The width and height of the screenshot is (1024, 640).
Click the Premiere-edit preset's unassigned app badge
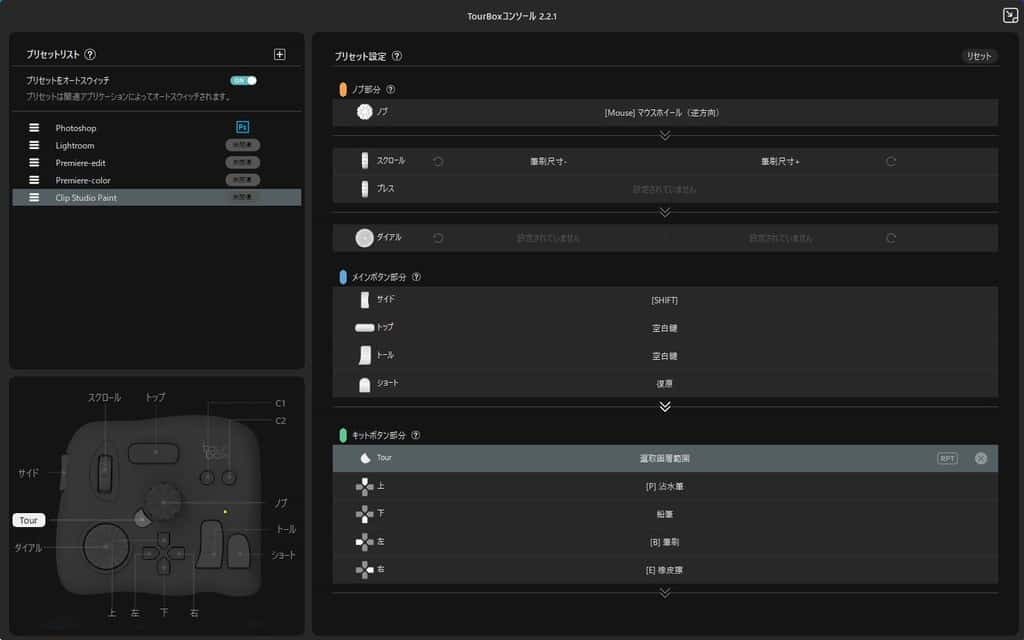pos(242,162)
